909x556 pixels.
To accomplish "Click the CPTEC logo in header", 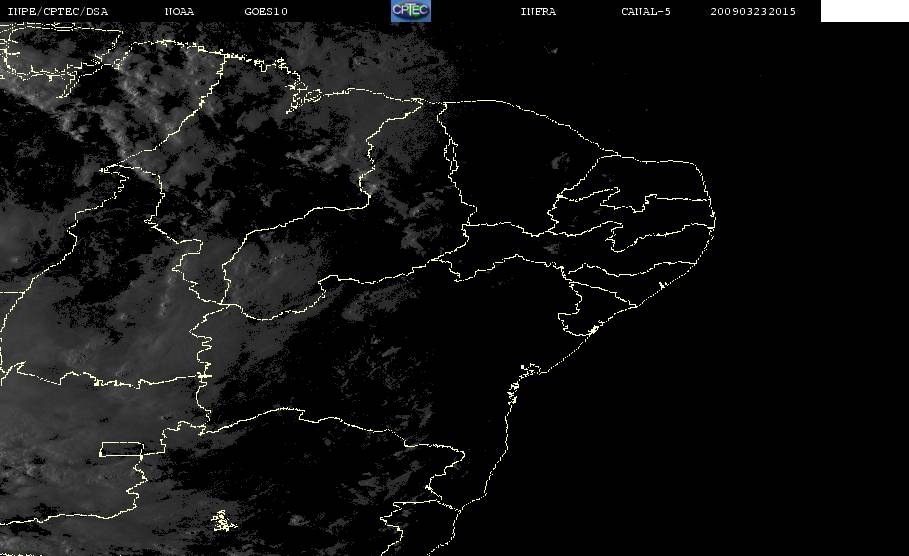I will tap(410, 11).
